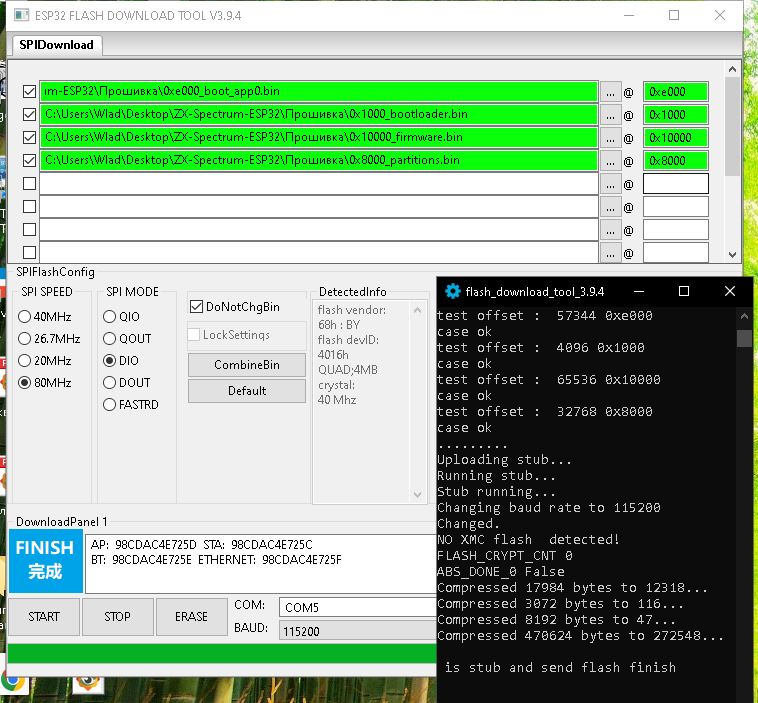The height and width of the screenshot is (703, 758).
Task: Click the 0x8000 address field
Action: click(x=676, y=161)
